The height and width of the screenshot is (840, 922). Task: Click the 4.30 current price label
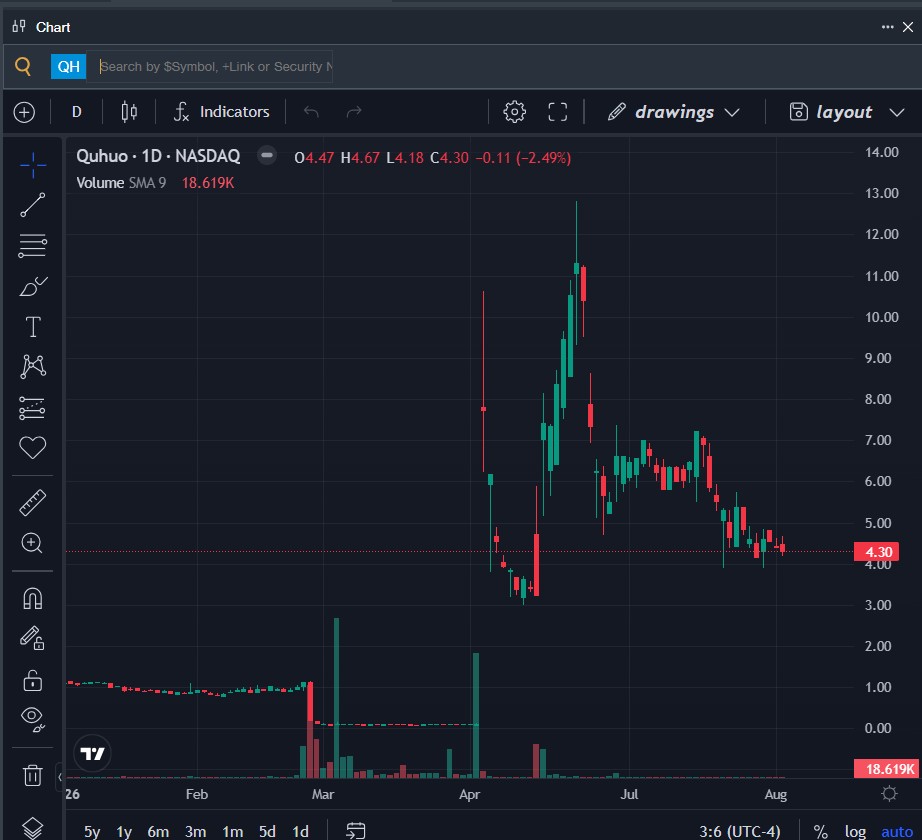(876, 551)
